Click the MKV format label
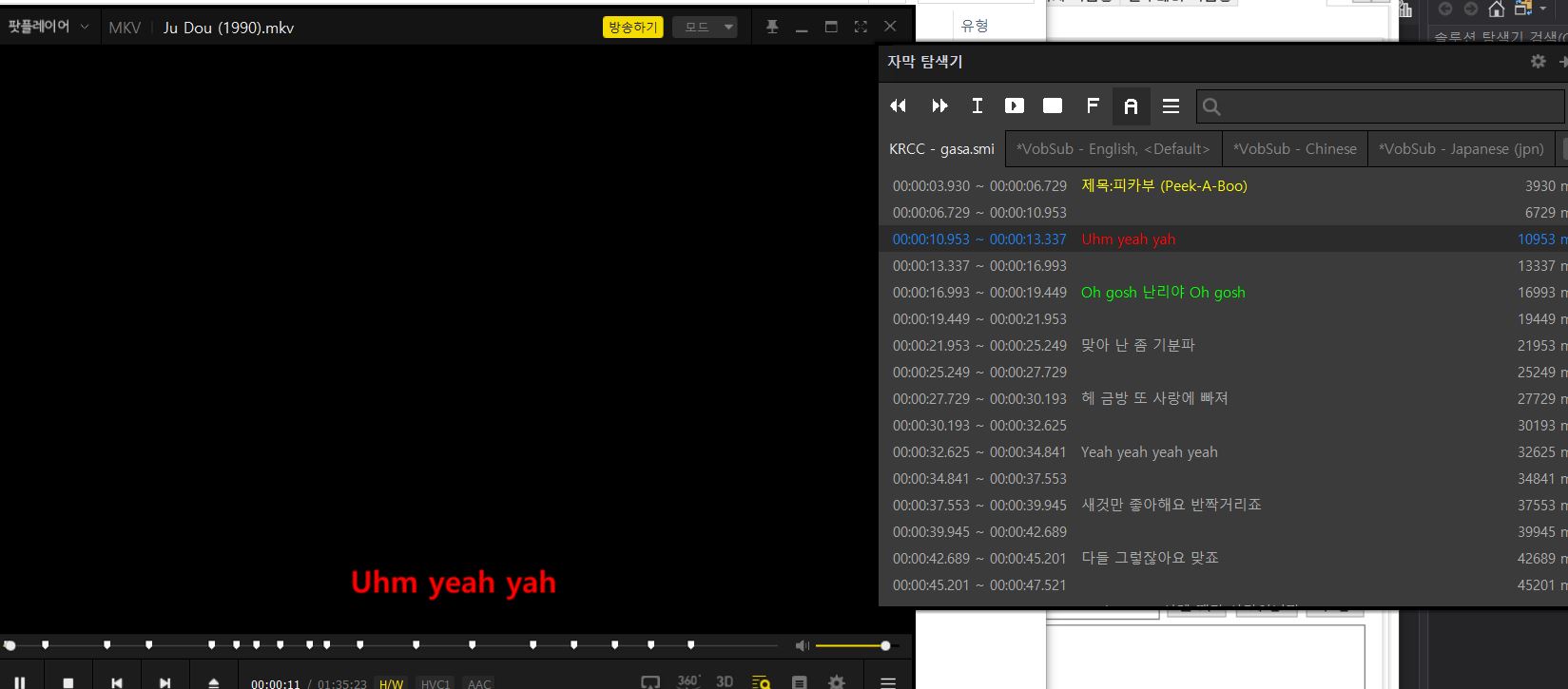Screen dimensions: 1568x689 pyautogui.click(x=125, y=28)
